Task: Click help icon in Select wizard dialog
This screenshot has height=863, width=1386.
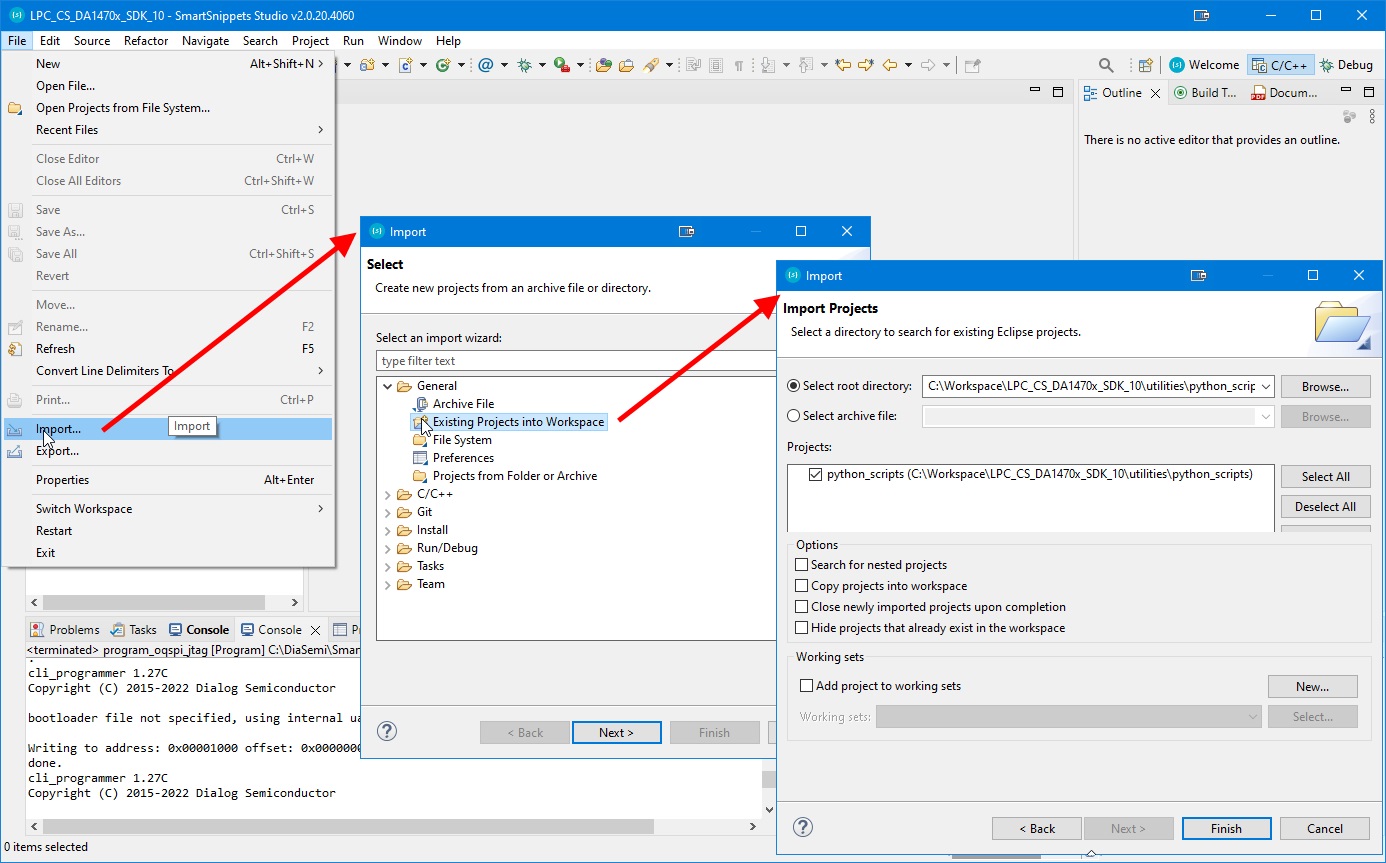Action: [387, 731]
